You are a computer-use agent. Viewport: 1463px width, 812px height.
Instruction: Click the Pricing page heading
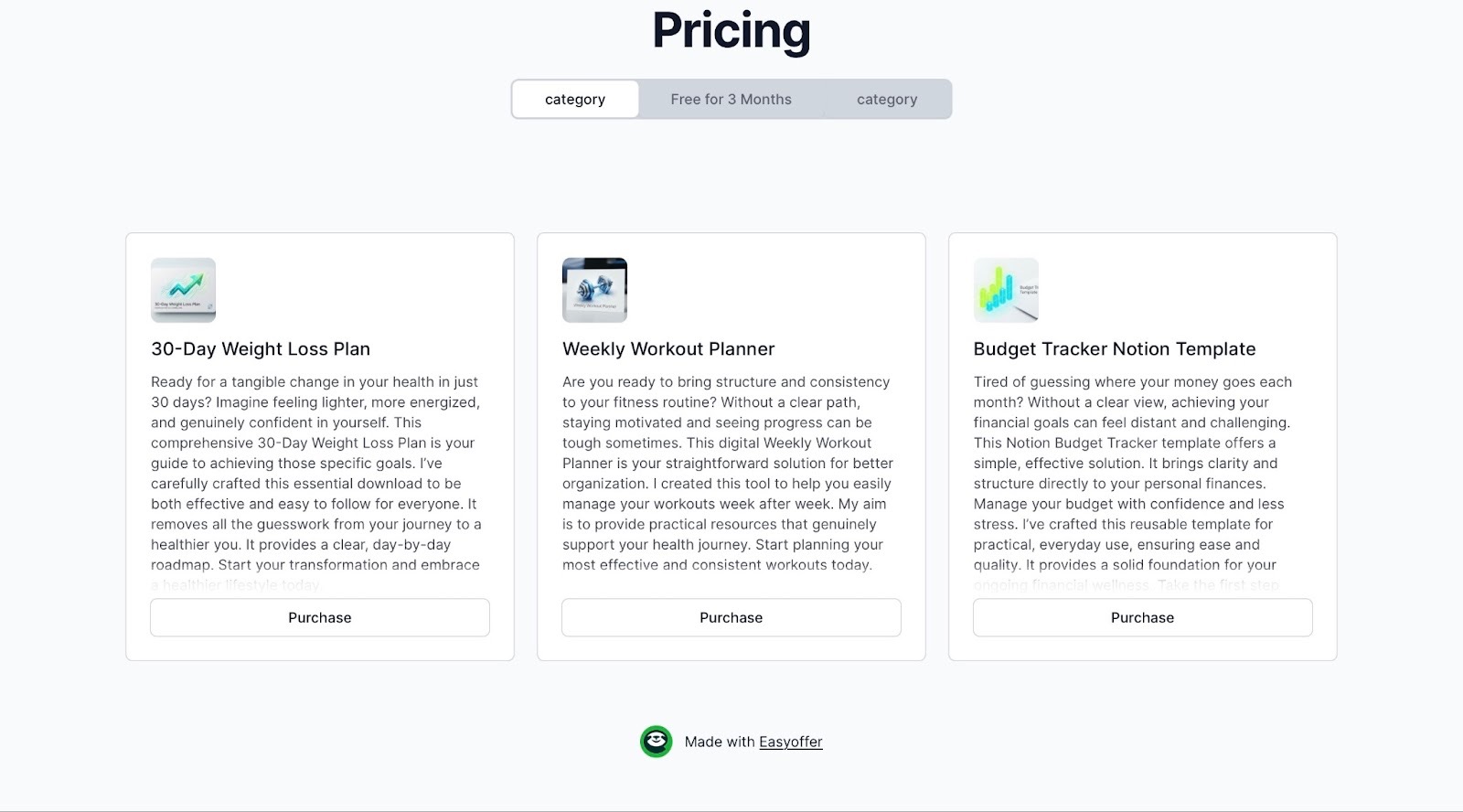coord(731,30)
